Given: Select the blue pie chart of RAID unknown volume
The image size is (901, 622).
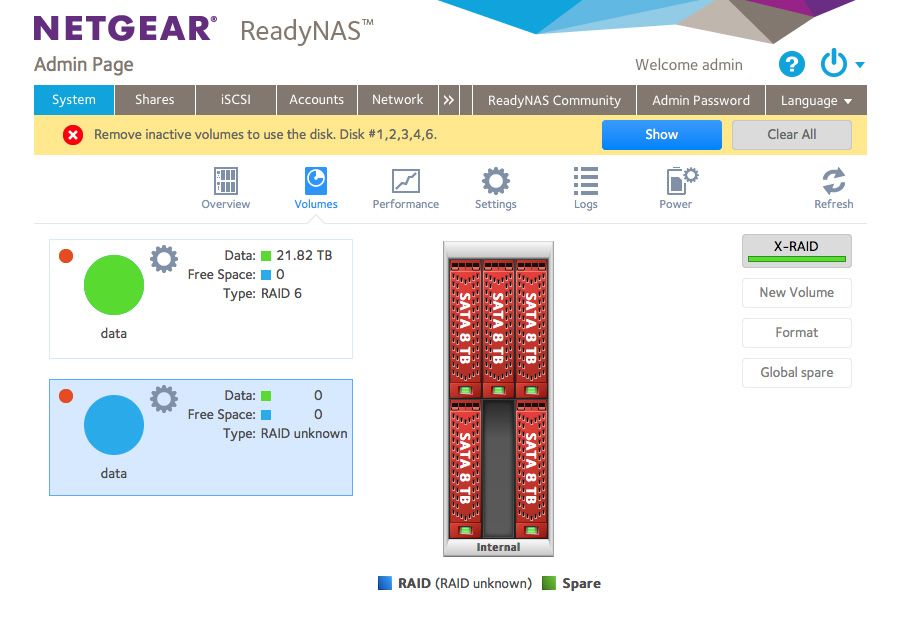Looking at the screenshot, I should [x=114, y=425].
